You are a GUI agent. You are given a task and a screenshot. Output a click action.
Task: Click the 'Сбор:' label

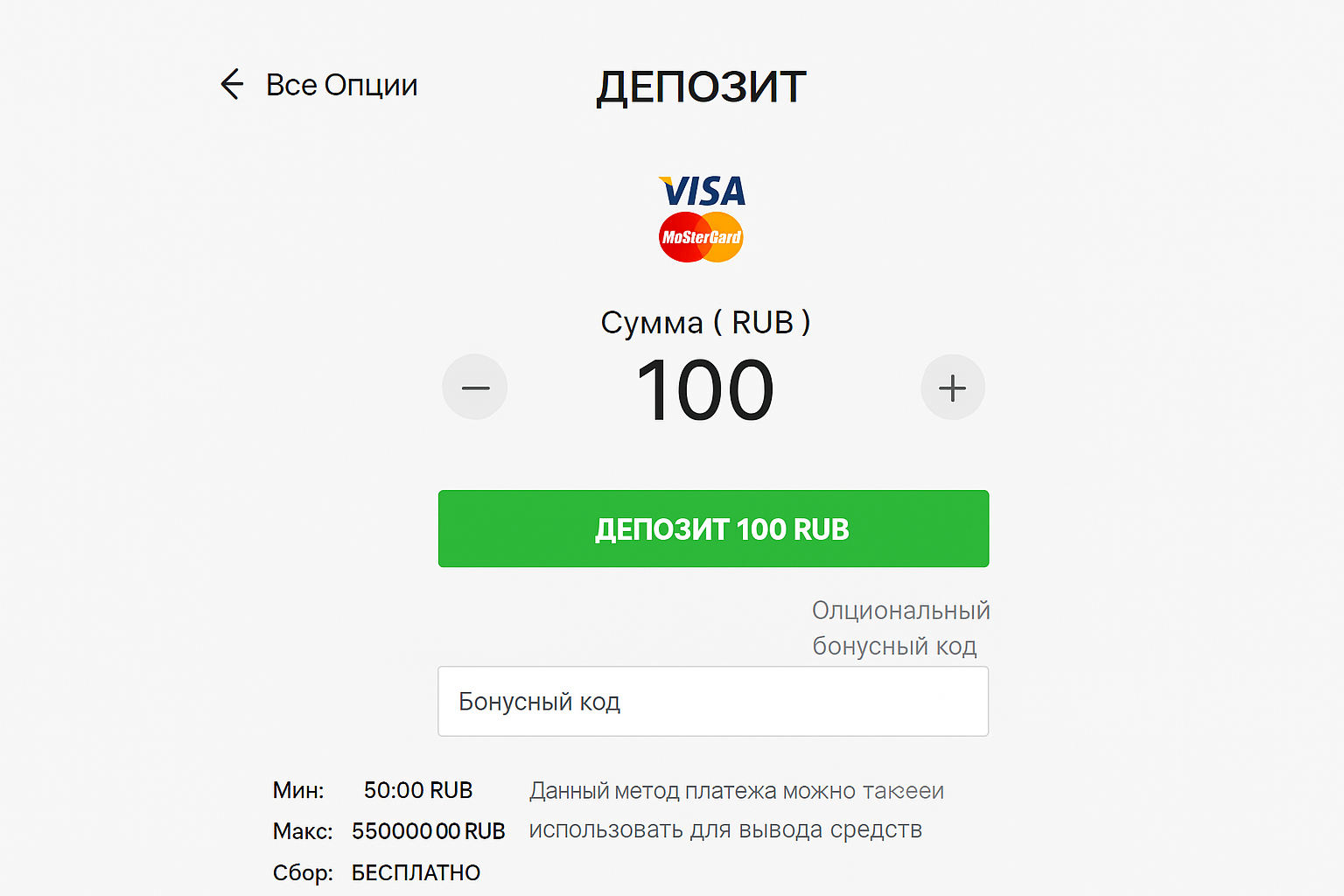point(303,872)
